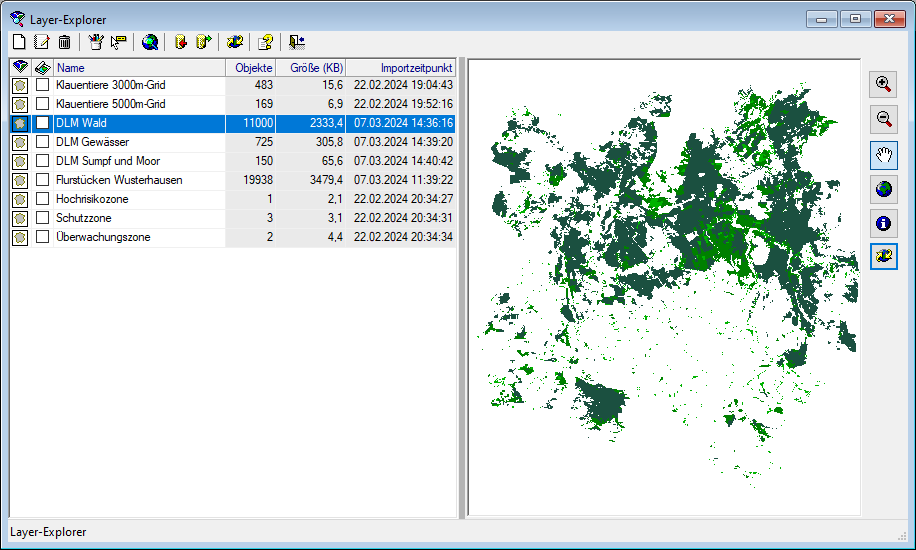Select the Hochrisikozone layer name
Image resolution: width=916 pixels, height=550 pixels.
[92, 199]
